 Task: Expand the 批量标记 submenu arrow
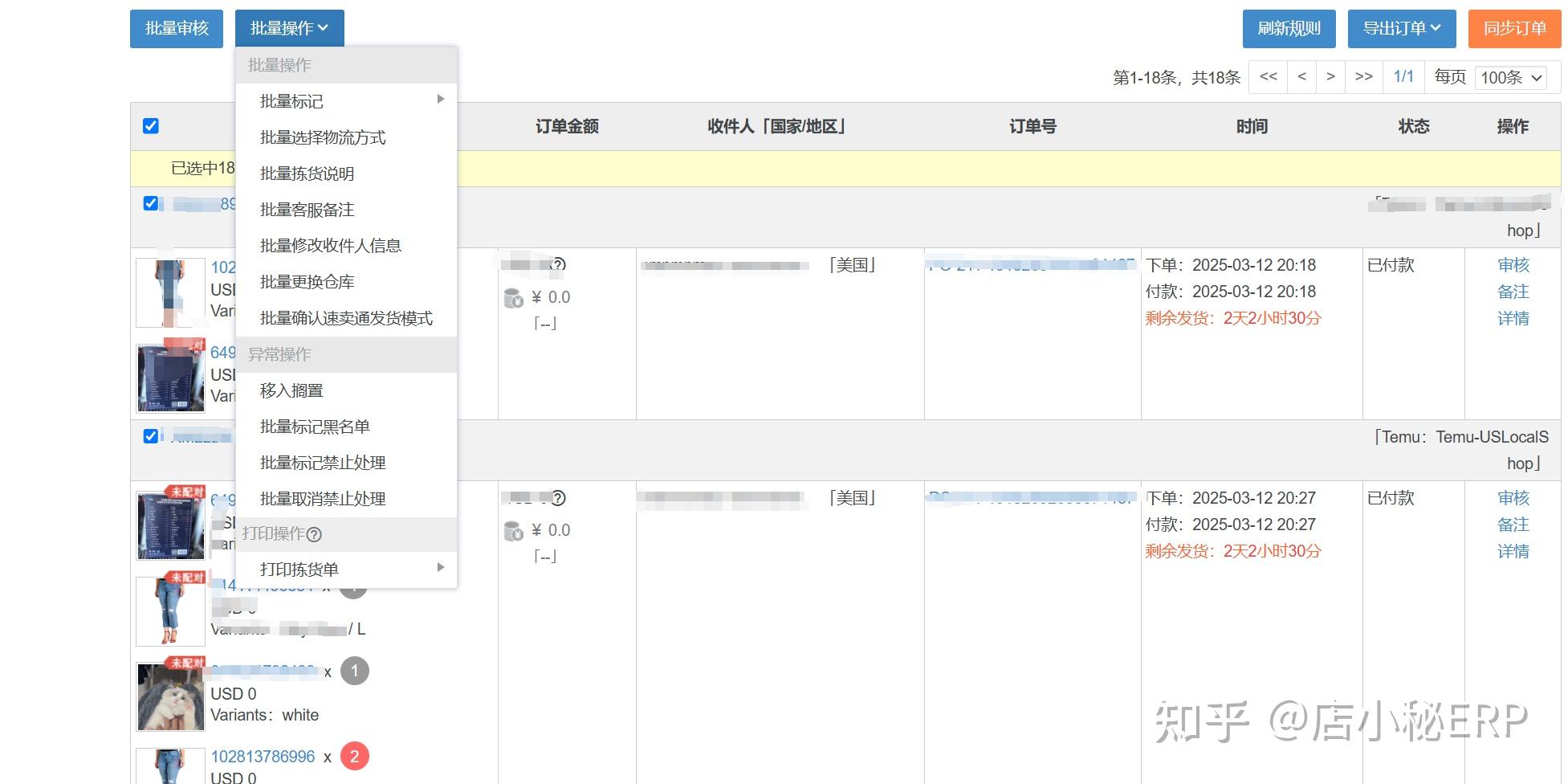pos(440,99)
